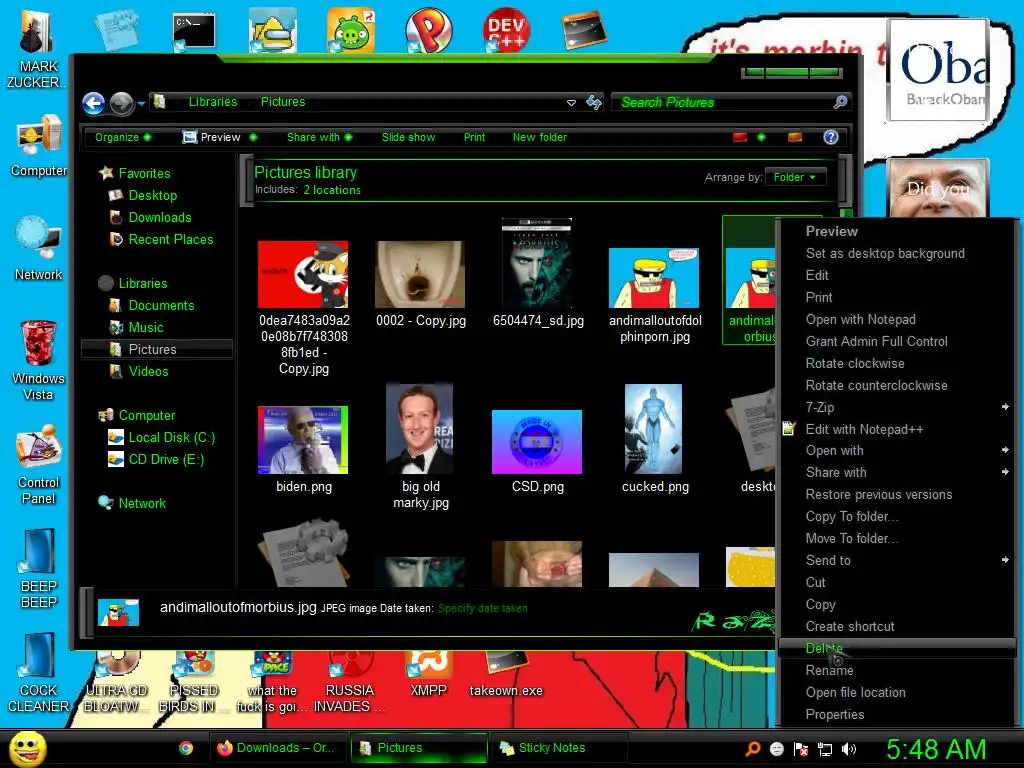Click the Chrome icon on the taskbar
The width and height of the screenshot is (1024, 768).
coord(186,748)
